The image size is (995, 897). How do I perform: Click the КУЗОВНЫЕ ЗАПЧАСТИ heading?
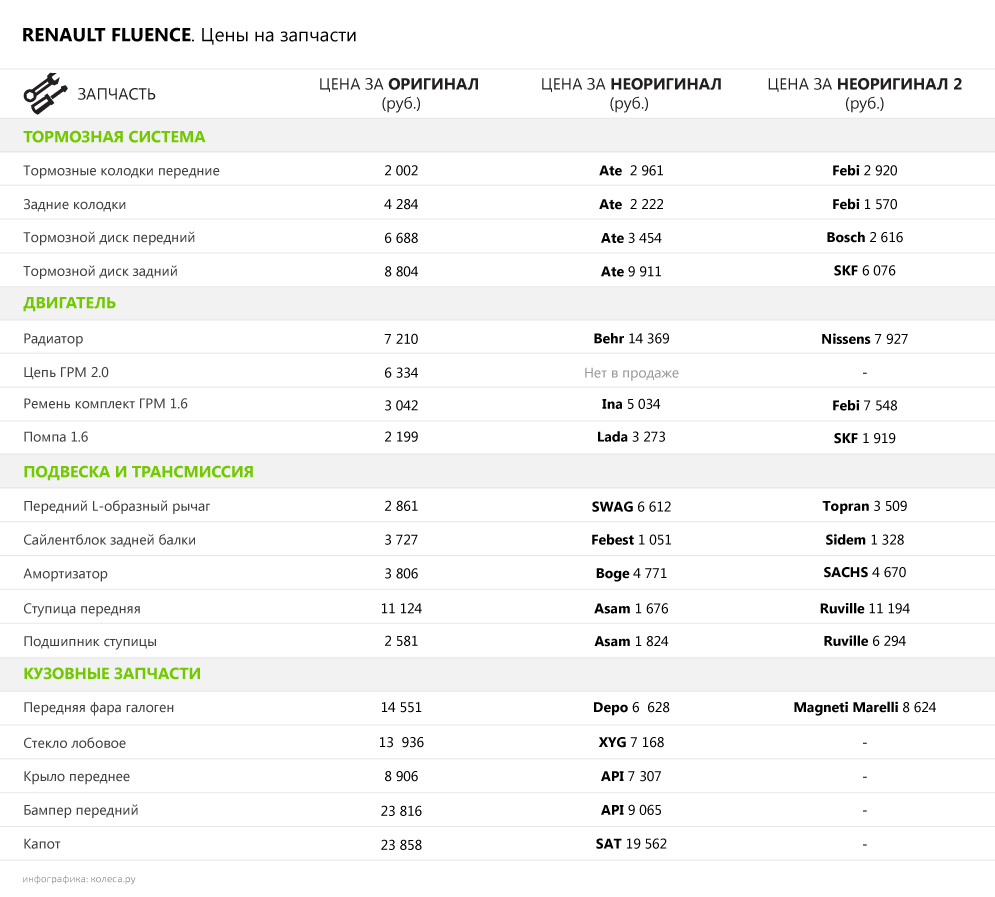click(x=112, y=674)
